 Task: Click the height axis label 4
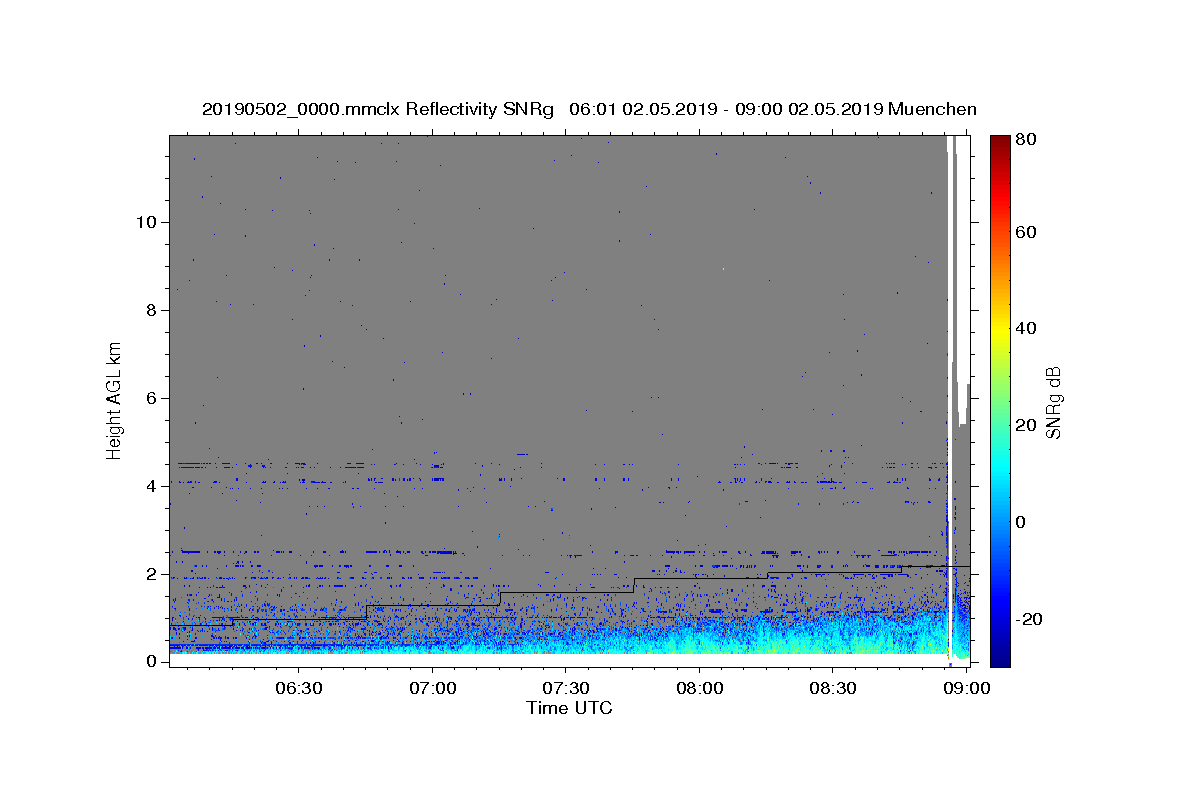click(x=152, y=486)
